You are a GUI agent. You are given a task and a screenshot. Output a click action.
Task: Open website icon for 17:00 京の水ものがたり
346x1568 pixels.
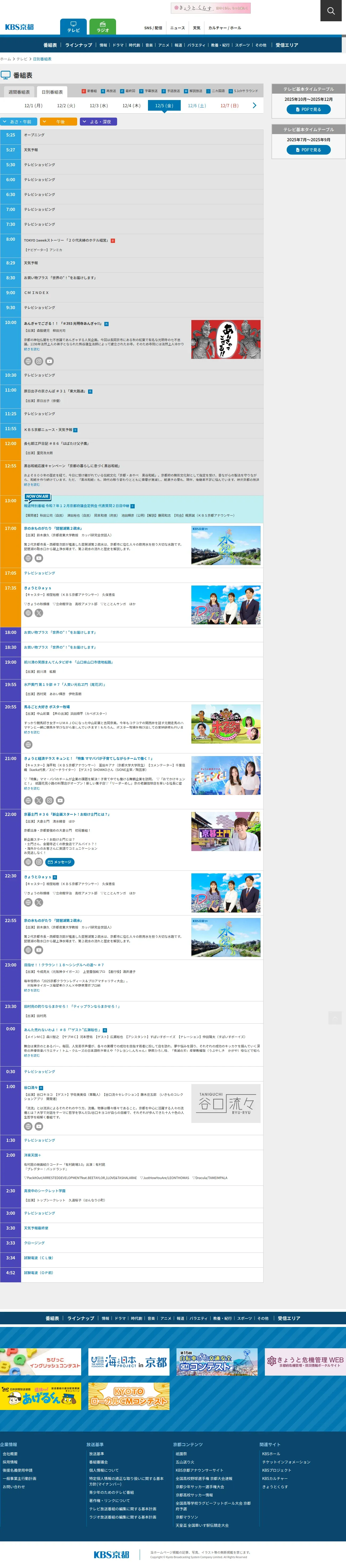pos(28,558)
